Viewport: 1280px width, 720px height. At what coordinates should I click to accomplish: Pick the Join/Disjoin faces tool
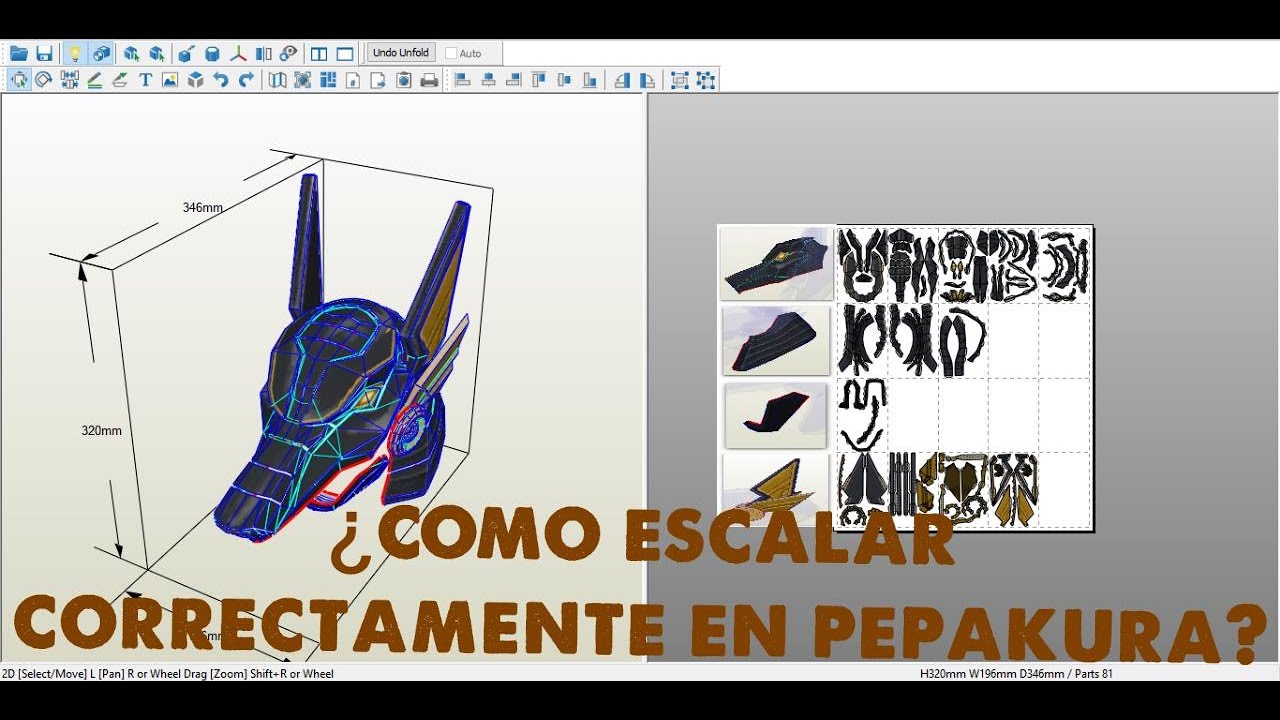pyautogui.click(x=69, y=80)
